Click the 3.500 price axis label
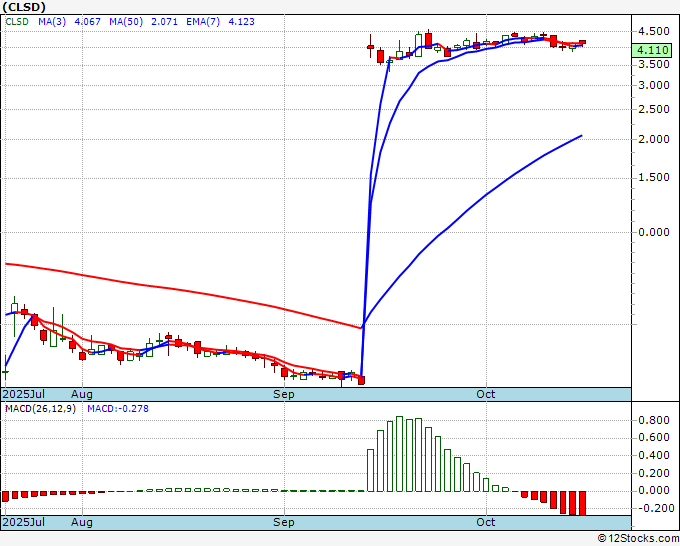Image resolution: width=680 pixels, height=546 pixels. click(654, 65)
